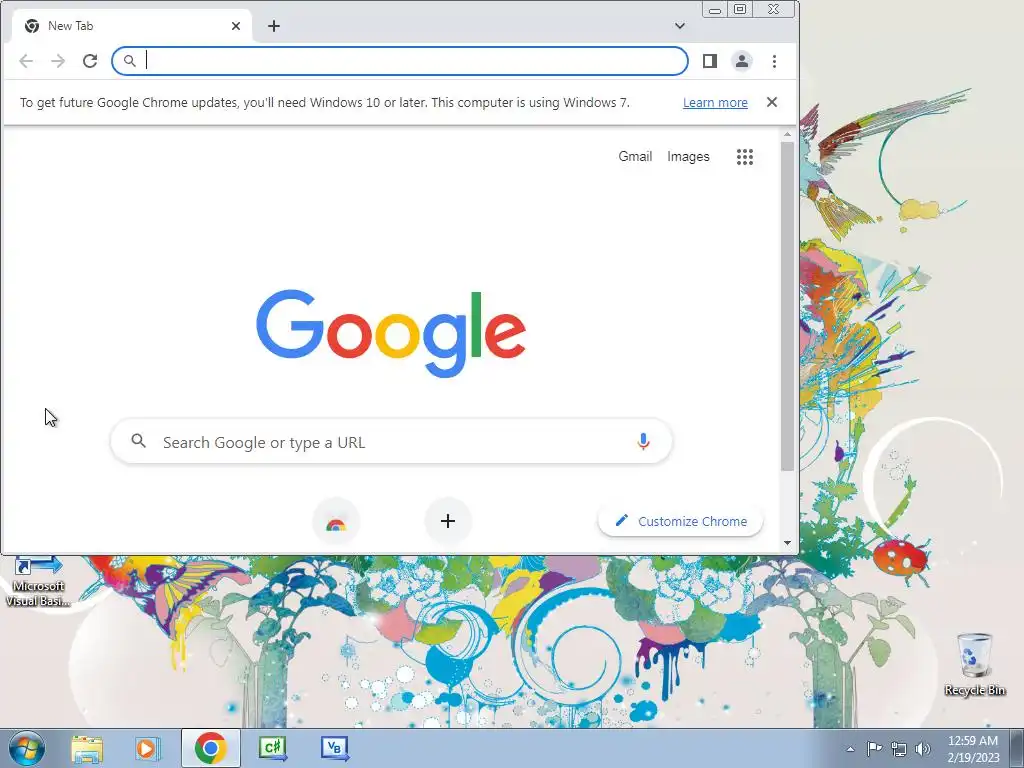
Task: Open Windows Explorer from taskbar
Action: point(87,748)
